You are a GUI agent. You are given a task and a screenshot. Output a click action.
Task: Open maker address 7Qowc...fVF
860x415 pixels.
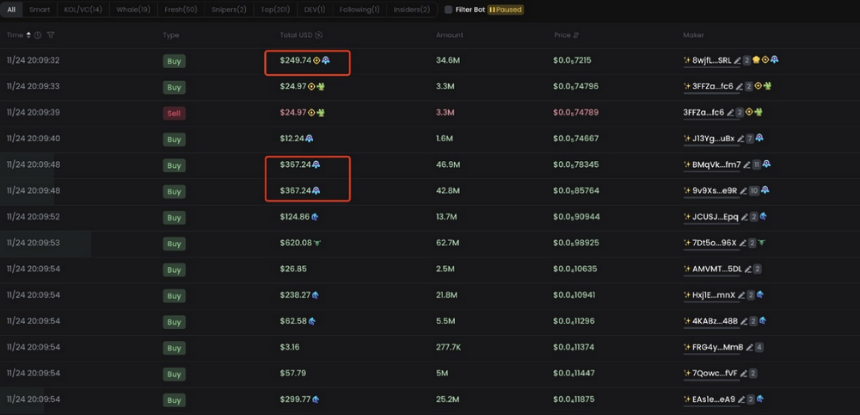(x=715, y=373)
